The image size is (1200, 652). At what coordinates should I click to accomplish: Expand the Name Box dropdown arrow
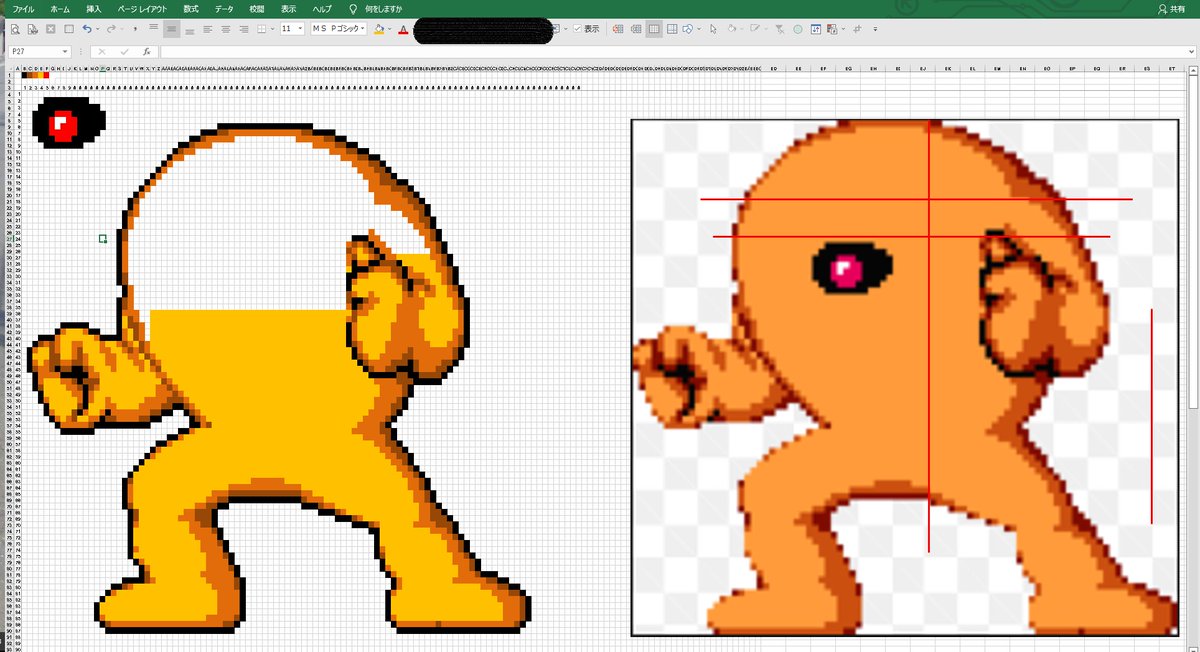pos(65,51)
